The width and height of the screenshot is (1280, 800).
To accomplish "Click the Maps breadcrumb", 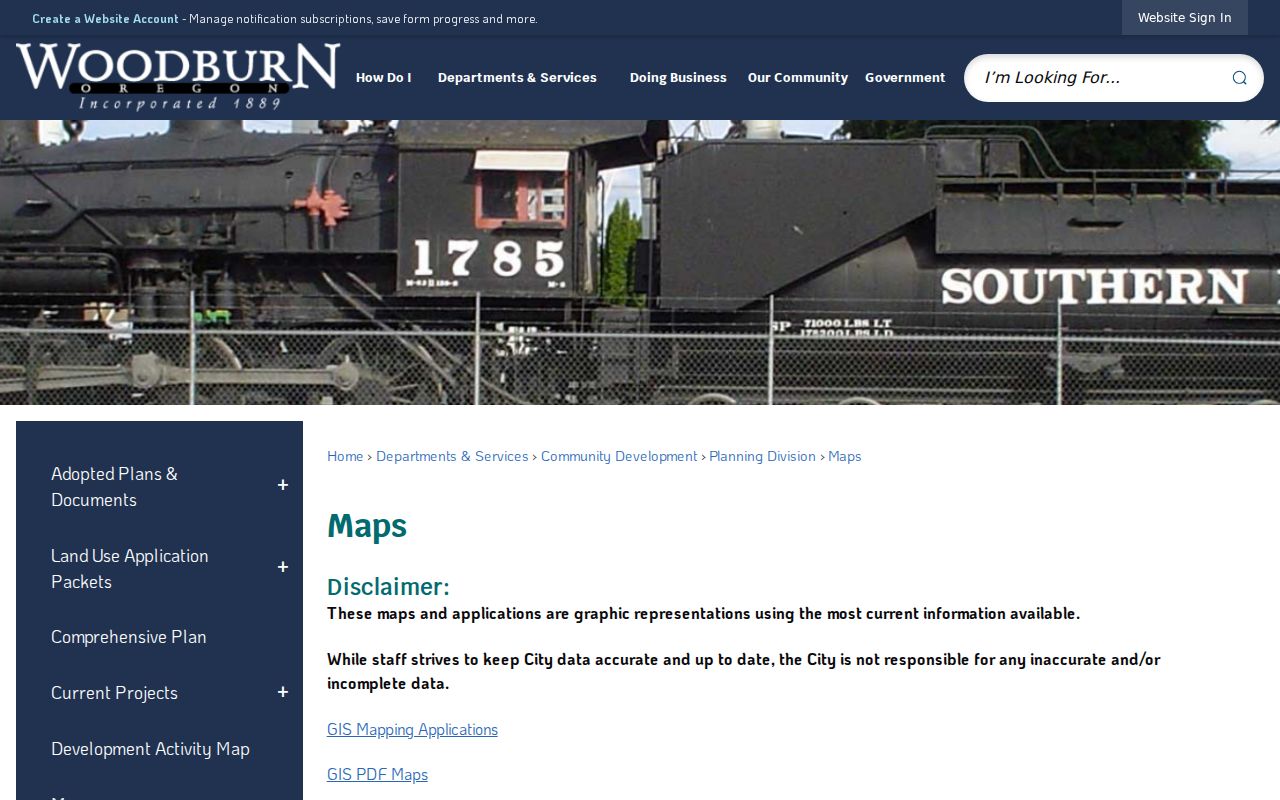I will 845,456.
